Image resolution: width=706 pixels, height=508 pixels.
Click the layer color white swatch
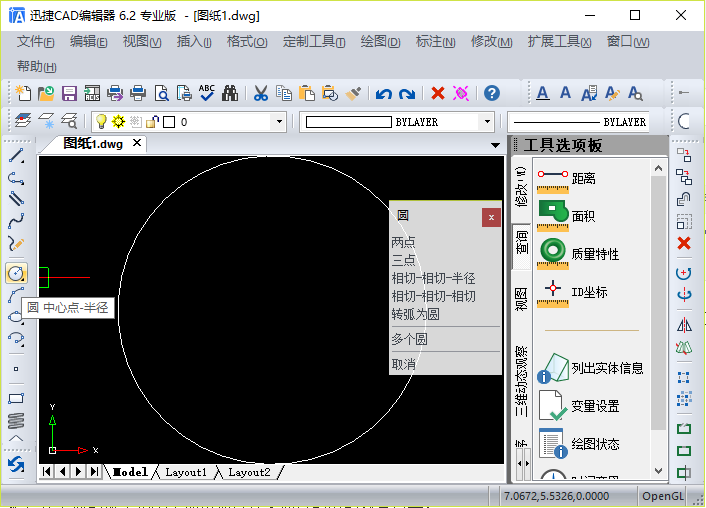point(169,122)
